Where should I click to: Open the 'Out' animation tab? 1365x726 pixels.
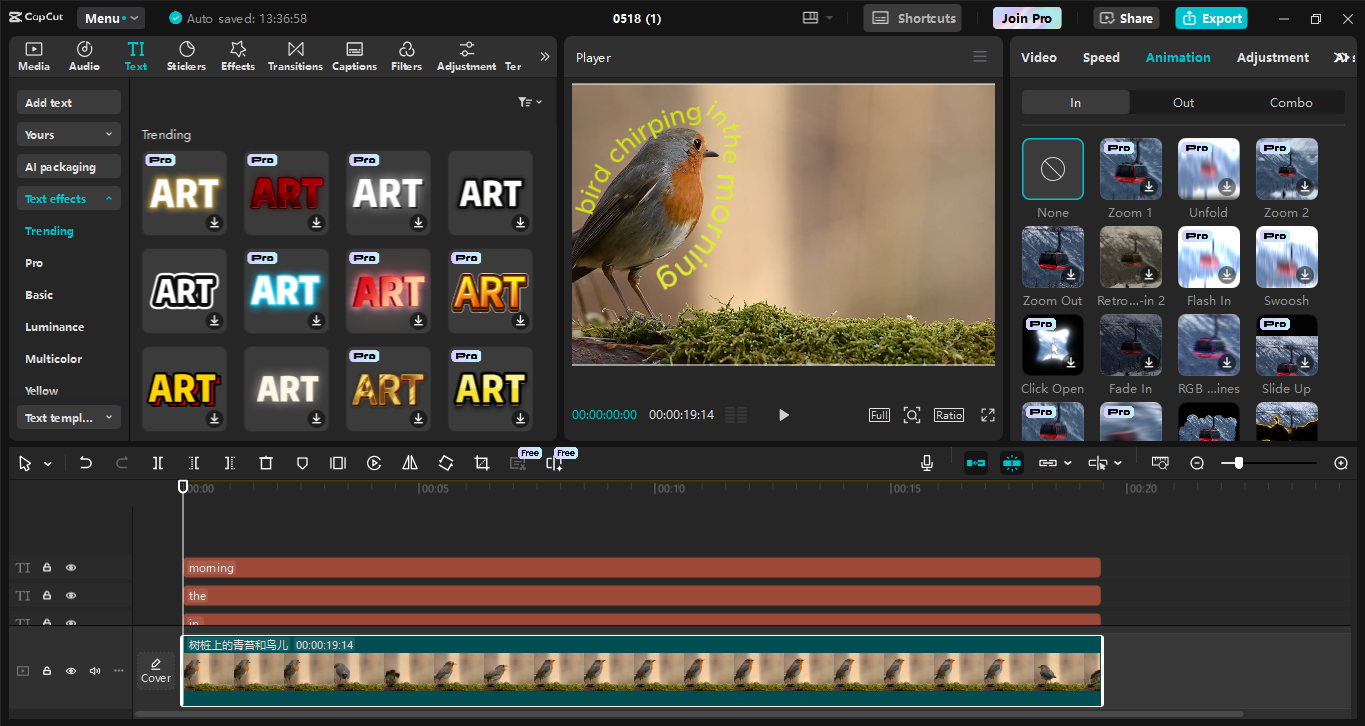1183,102
